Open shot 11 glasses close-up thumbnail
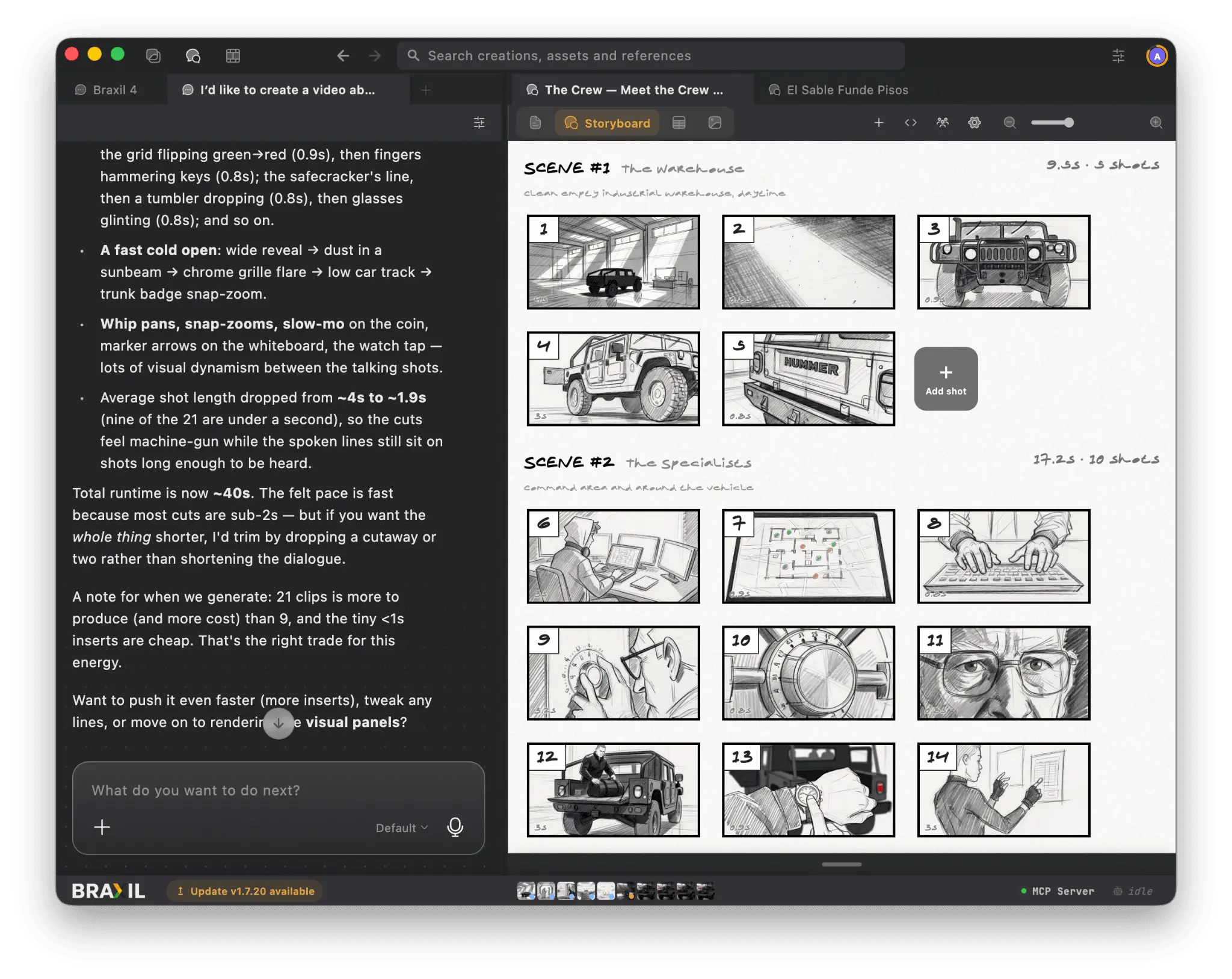1232x979 pixels. click(x=1003, y=673)
